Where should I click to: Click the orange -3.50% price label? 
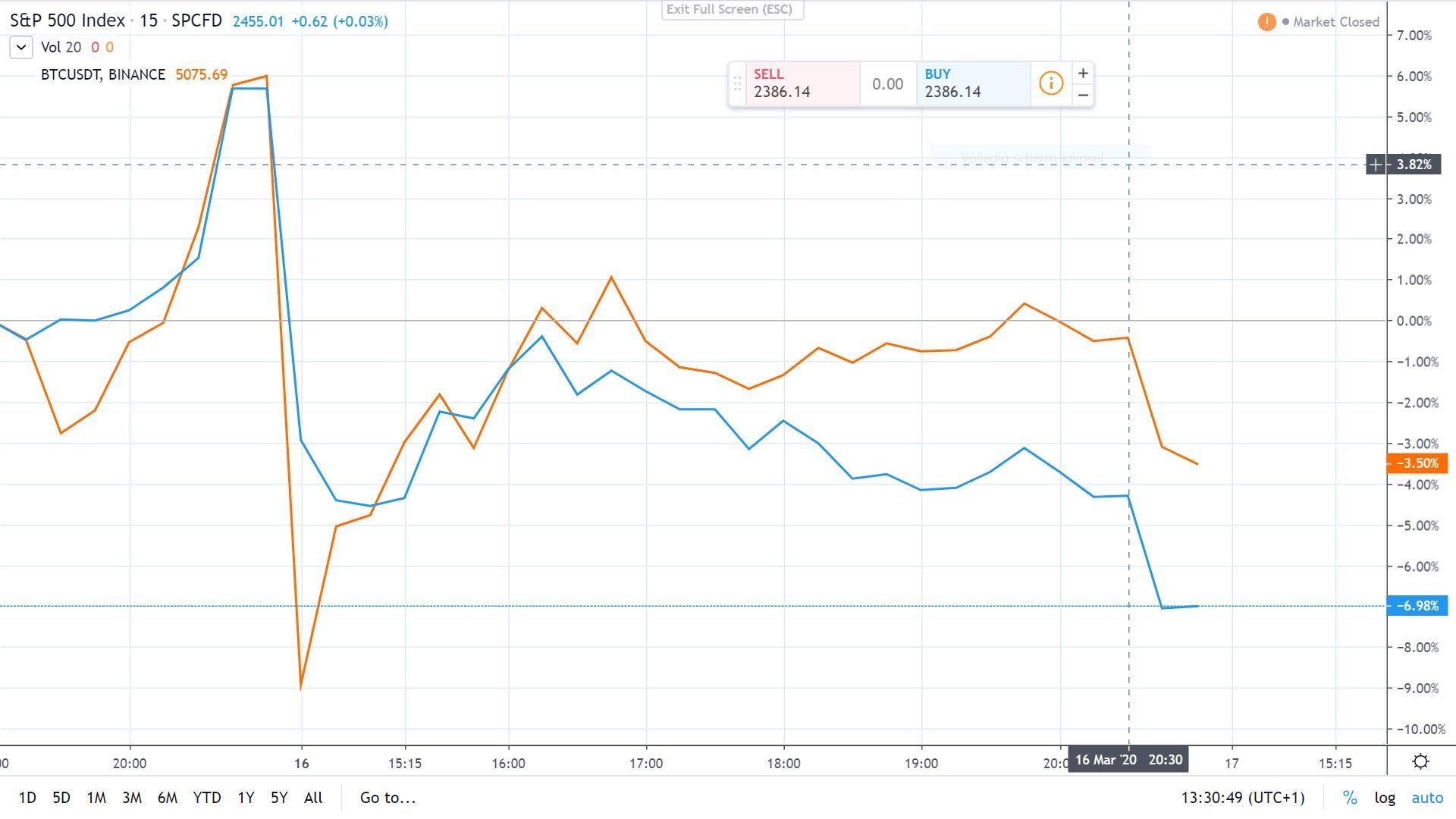(1417, 463)
